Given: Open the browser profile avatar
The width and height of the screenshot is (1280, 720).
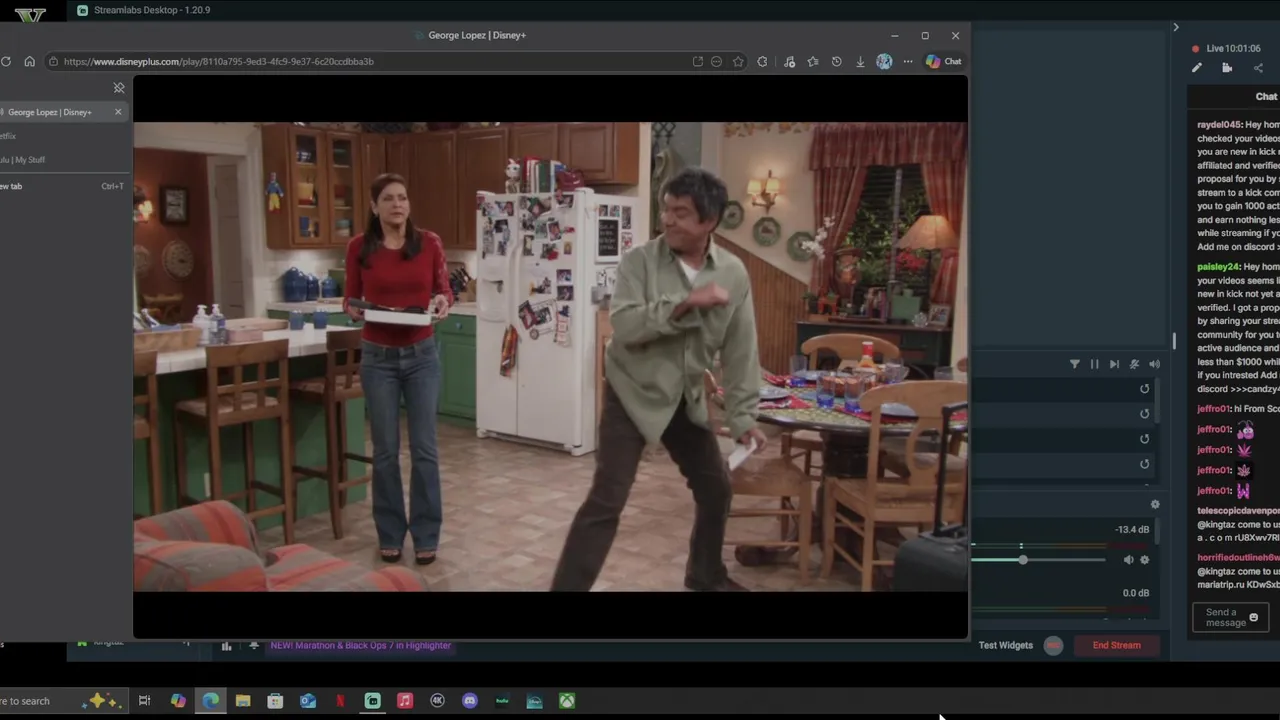Looking at the screenshot, I should point(884,61).
